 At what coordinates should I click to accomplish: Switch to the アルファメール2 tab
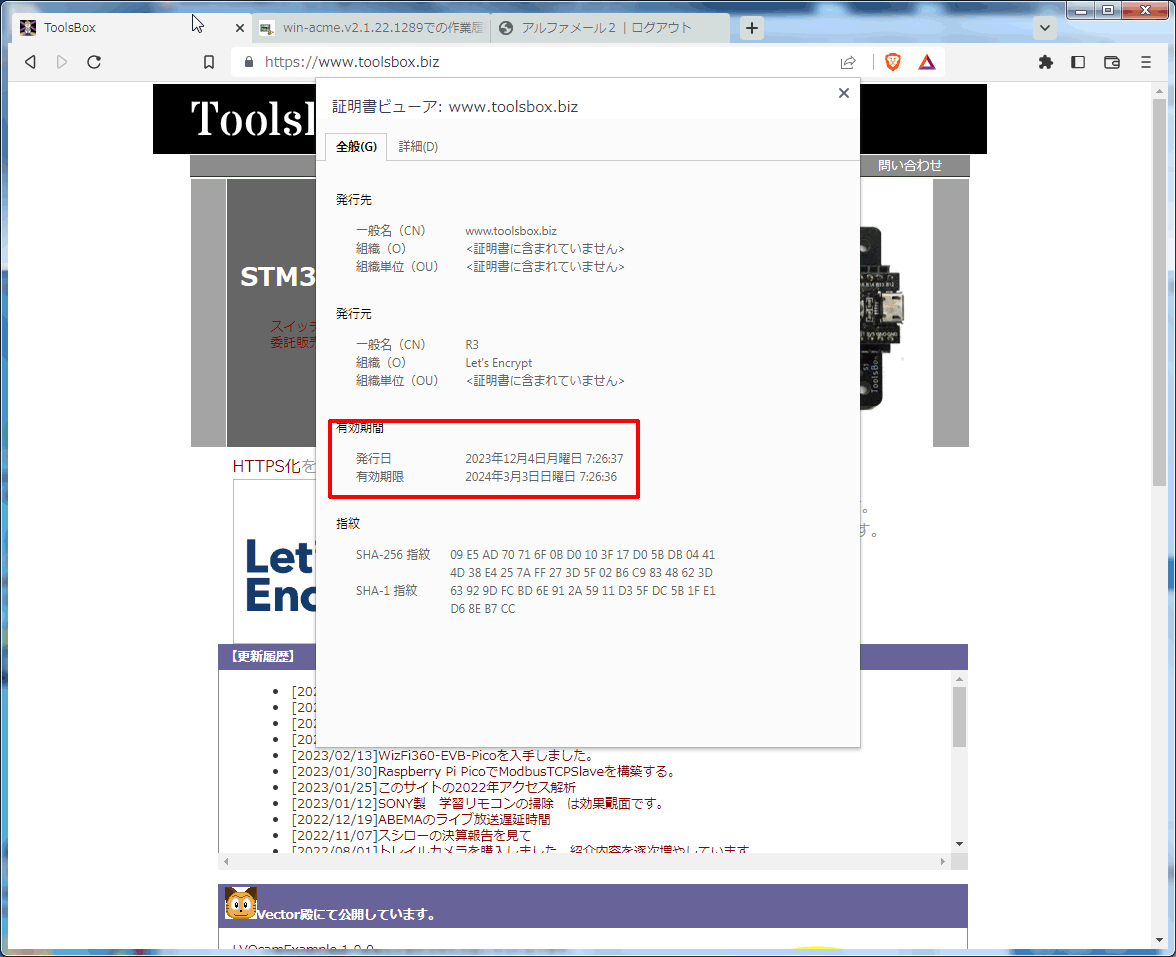609,28
